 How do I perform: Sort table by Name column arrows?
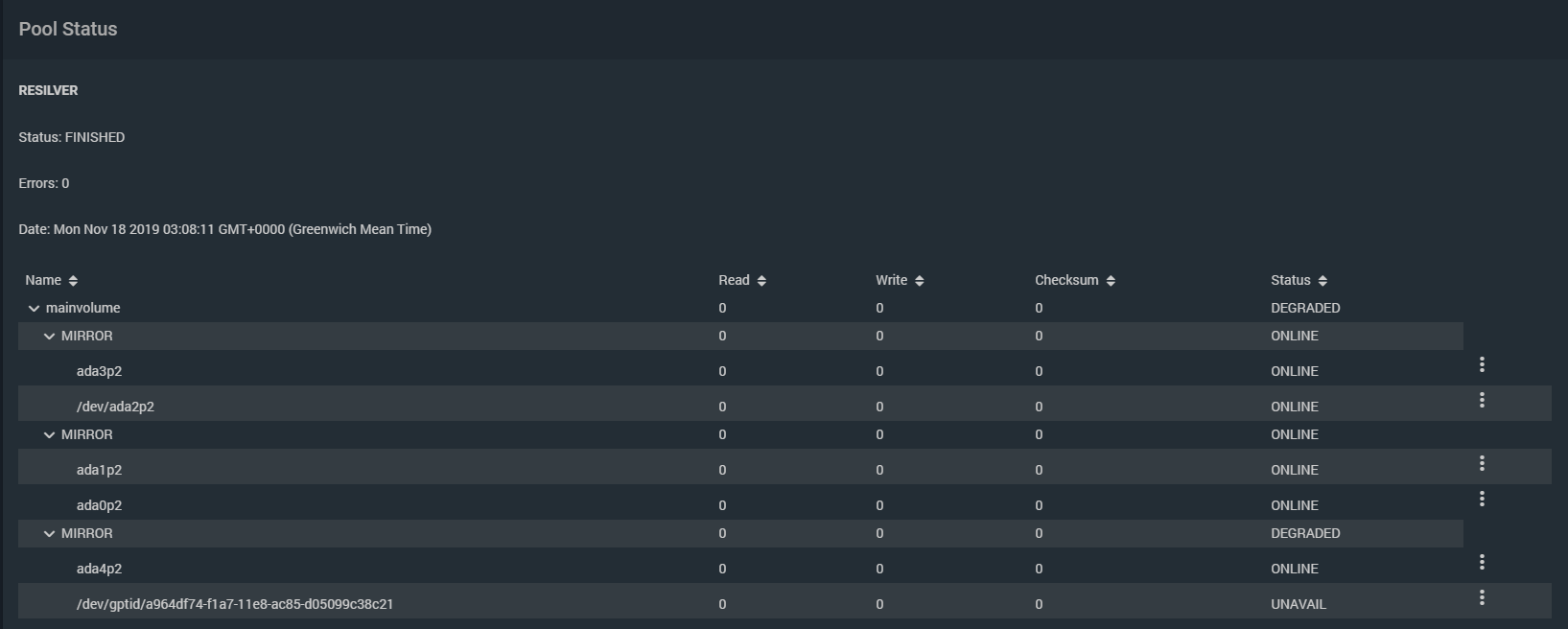click(74, 281)
